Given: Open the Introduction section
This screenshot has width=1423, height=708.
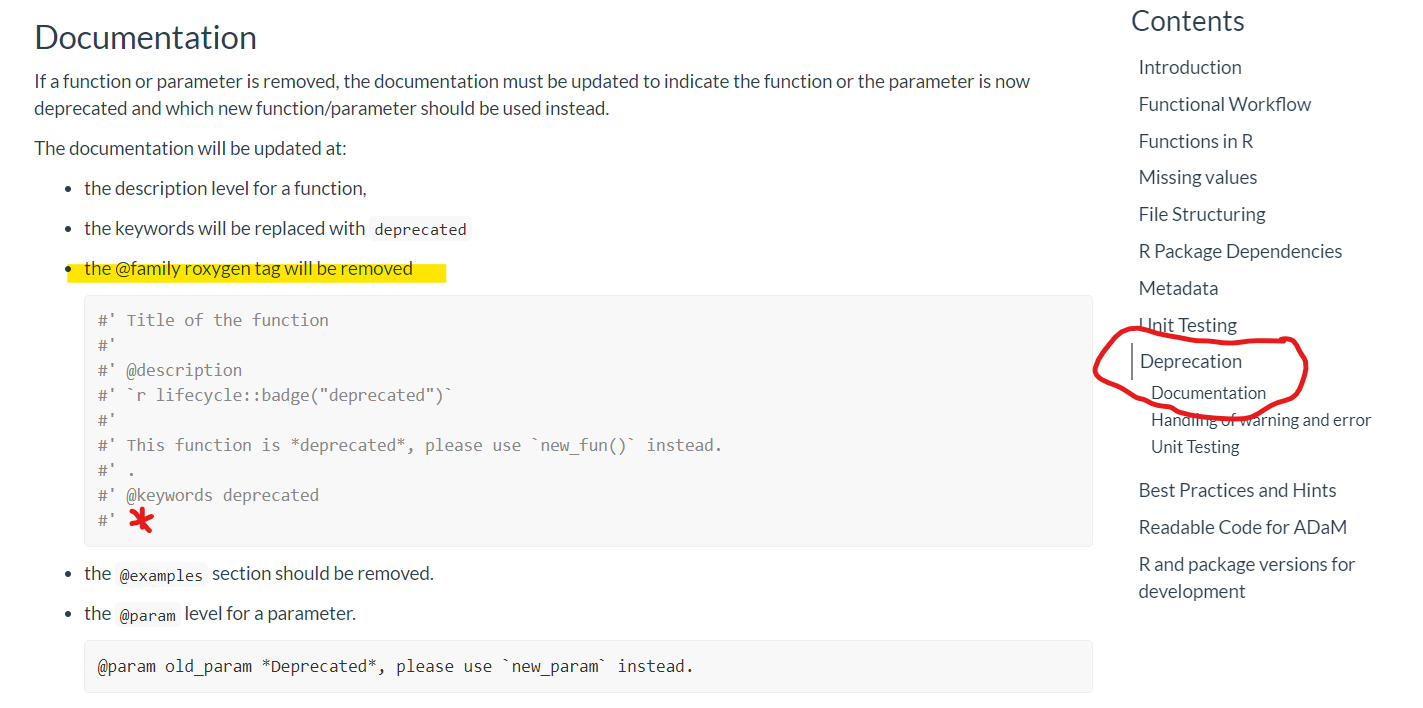Looking at the screenshot, I should pyautogui.click(x=1189, y=67).
